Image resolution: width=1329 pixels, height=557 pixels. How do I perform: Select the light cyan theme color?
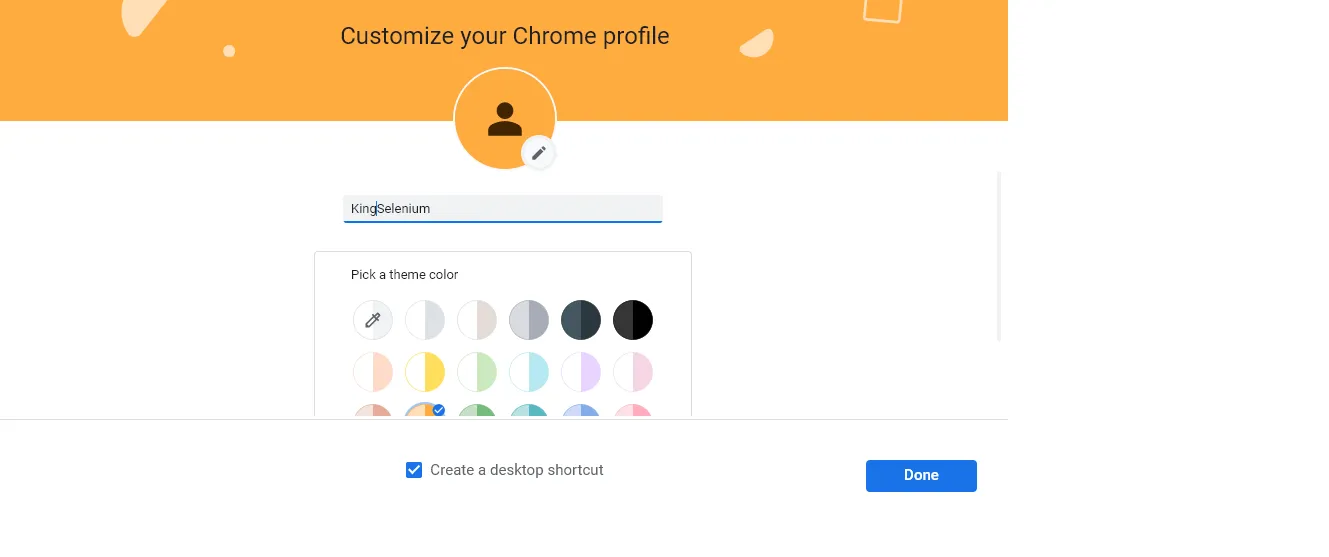point(529,372)
